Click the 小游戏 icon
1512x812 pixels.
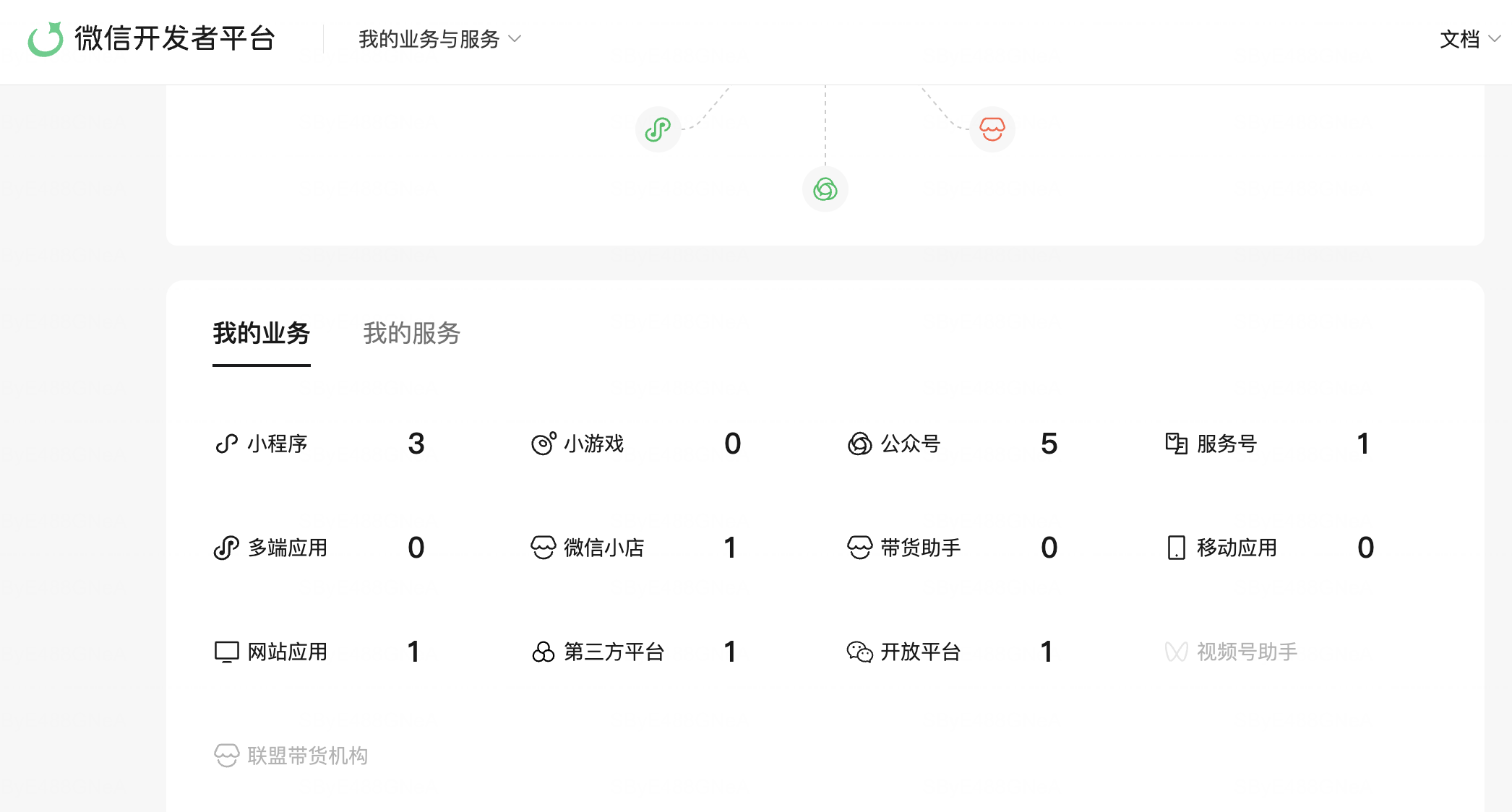(x=544, y=444)
